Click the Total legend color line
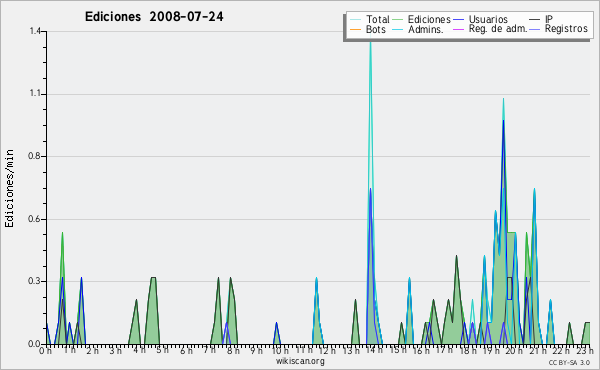Image resolution: width=600 pixels, height=370 pixels. coord(355,20)
